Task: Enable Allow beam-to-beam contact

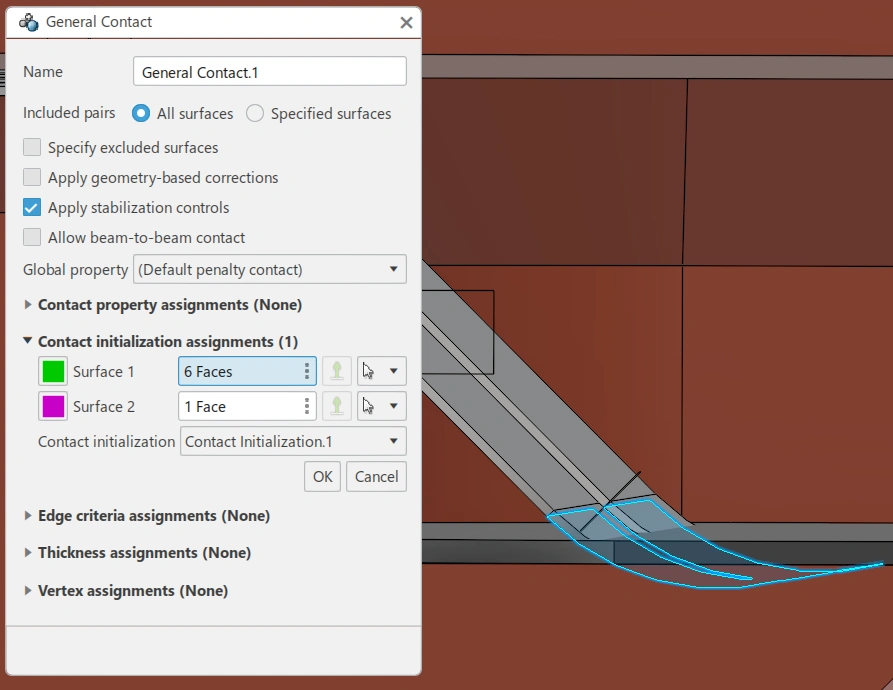Action: (x=32, y=237)
